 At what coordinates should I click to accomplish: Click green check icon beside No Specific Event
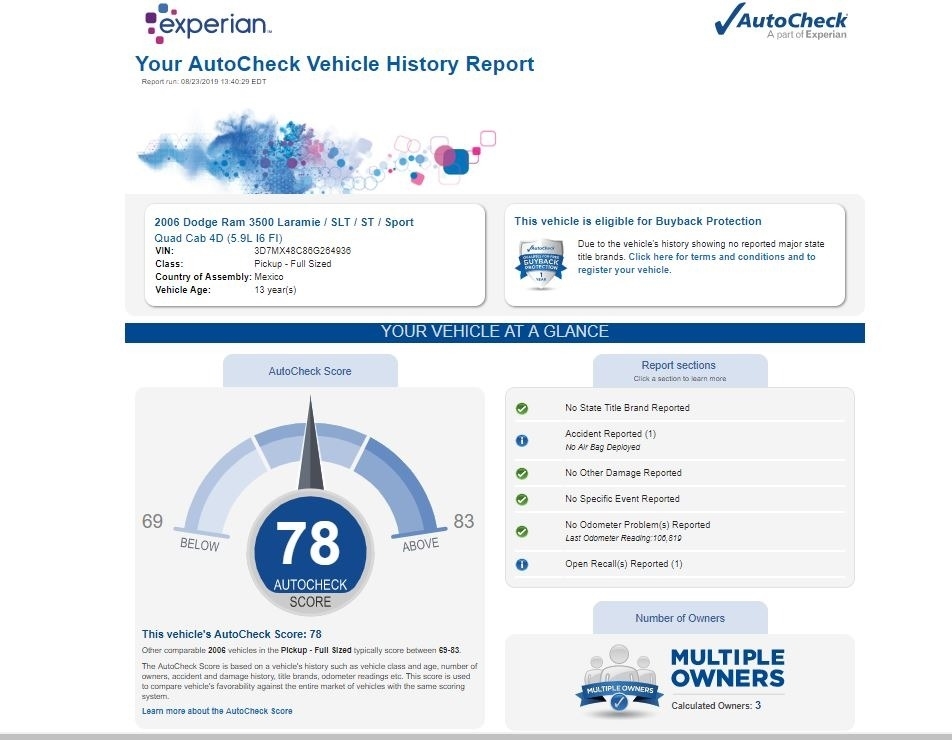(521, 499)
